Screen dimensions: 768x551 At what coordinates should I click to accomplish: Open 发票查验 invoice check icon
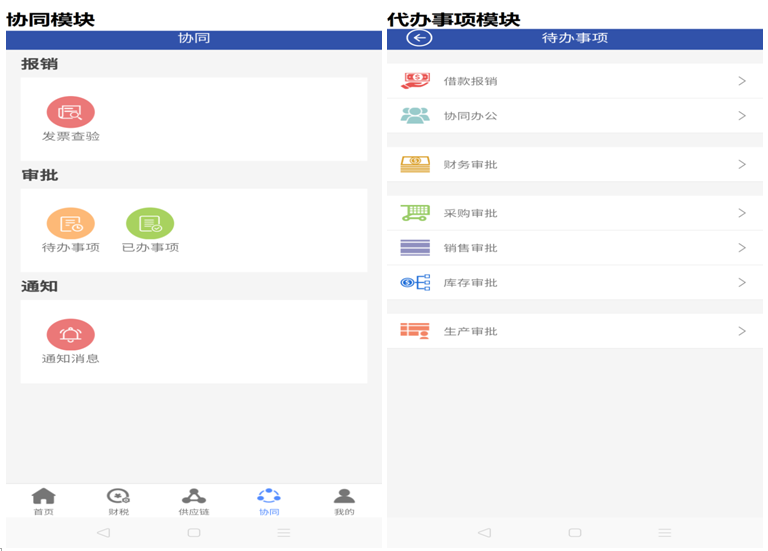[x=70, y=112]
